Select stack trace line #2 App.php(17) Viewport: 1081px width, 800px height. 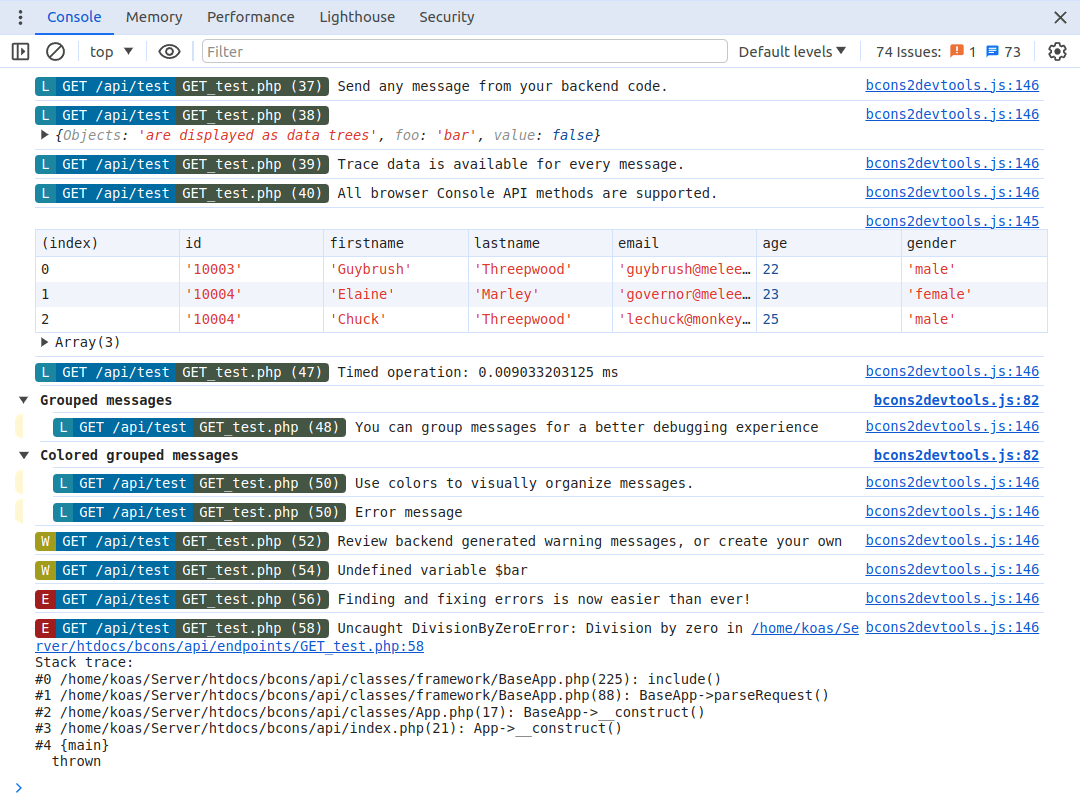[370, 712]
